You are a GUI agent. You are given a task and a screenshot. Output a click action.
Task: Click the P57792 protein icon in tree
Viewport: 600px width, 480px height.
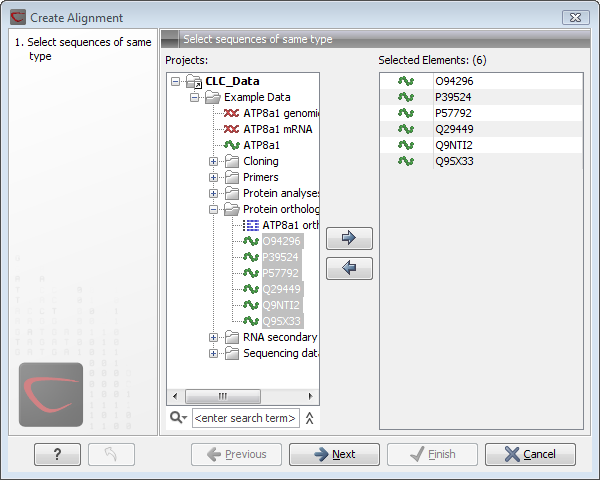tap(251, 273)
